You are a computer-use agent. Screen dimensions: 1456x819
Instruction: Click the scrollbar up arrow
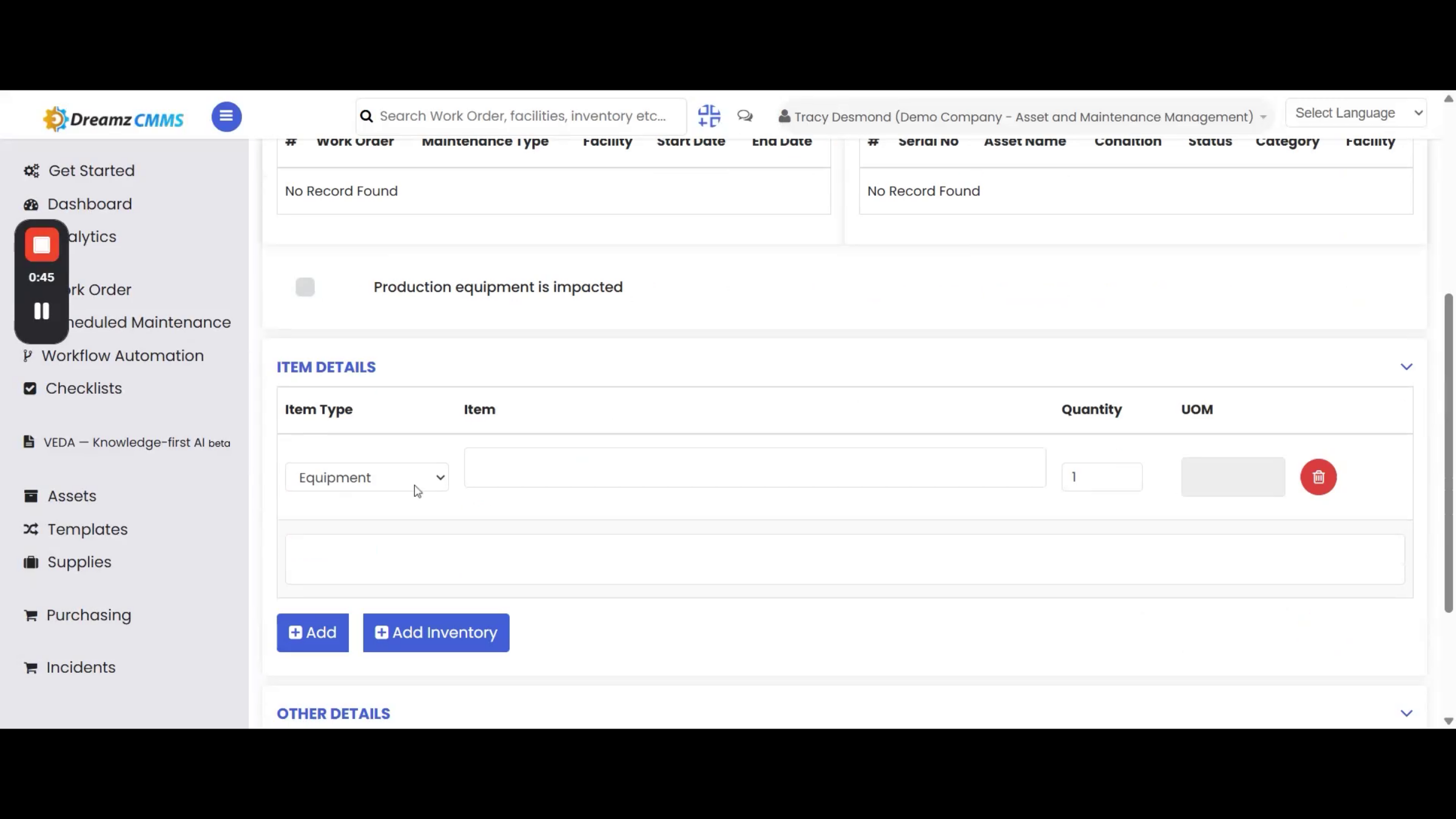[x=1449, y=98]
